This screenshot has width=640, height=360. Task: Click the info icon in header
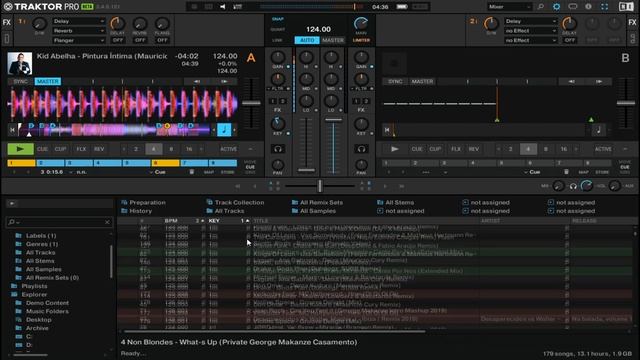(x=588, y=7)
